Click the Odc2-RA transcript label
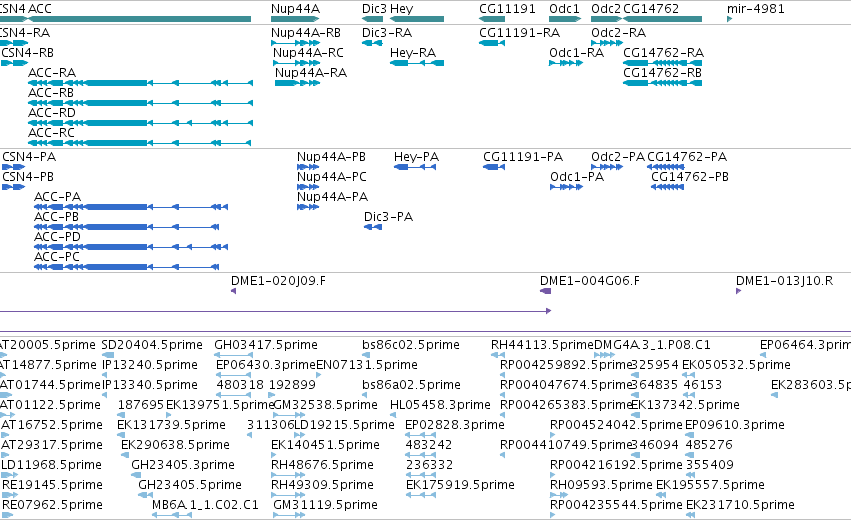Viewport: 851px width, 520px height. [x=618, y=33]
